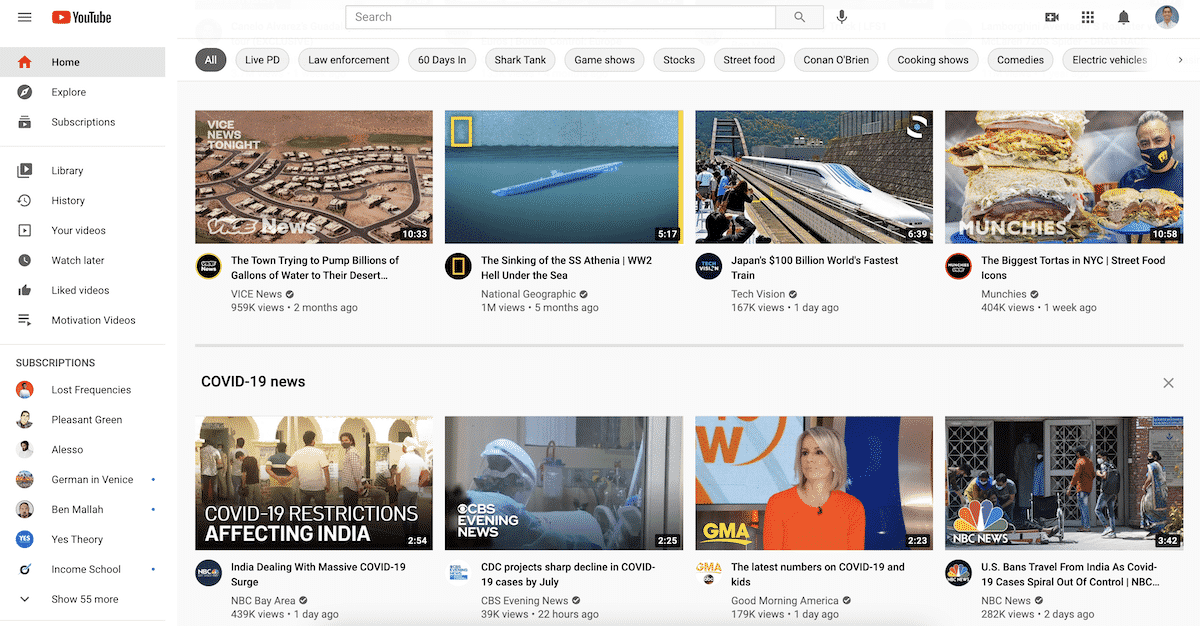Viewport: 1200px width, 626px height.
Task: Select the Street food chip
Action: tap(749, 60)
